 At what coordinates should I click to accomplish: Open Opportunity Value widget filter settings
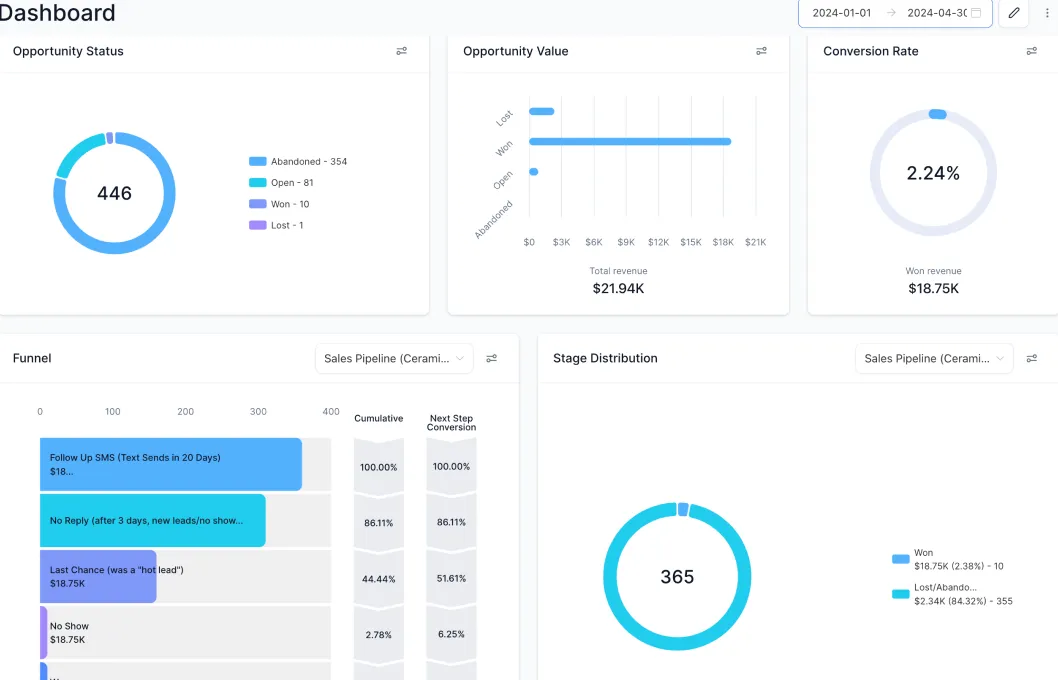click(761, 51)
